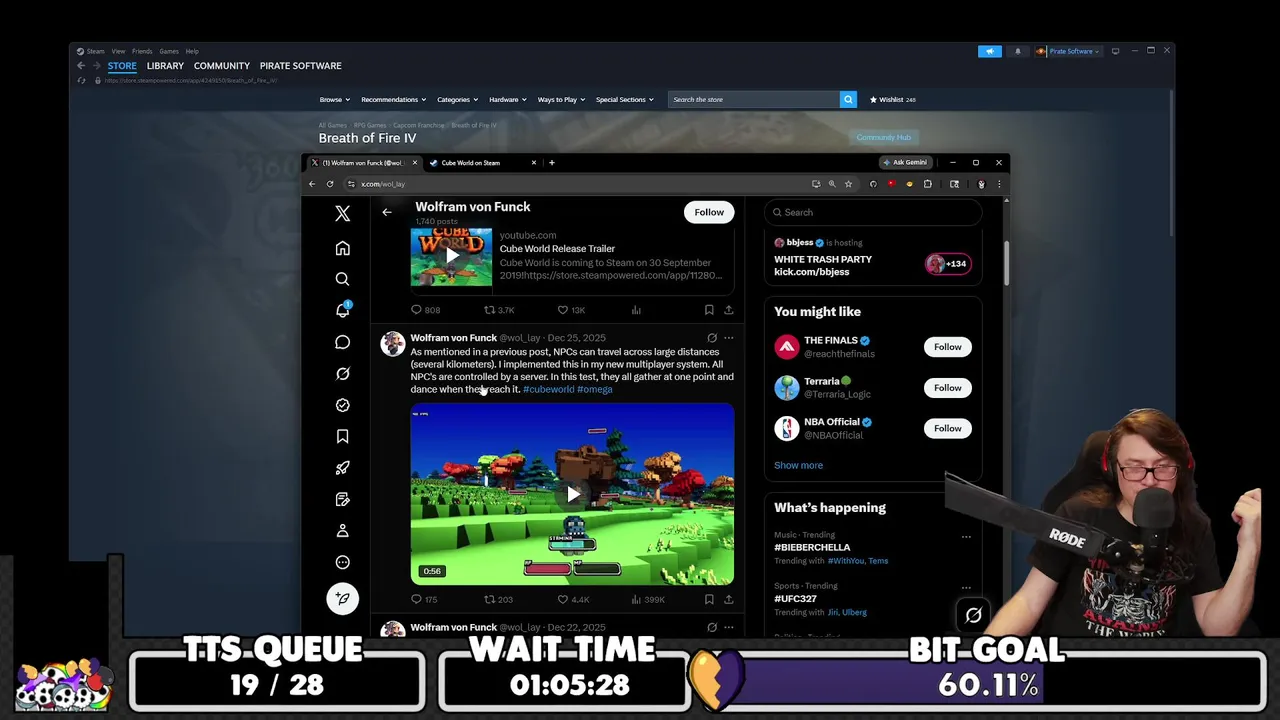The image size is (1280, 720).
Task: Switch to Cube World on Steam tab
Action: point(483,162)
